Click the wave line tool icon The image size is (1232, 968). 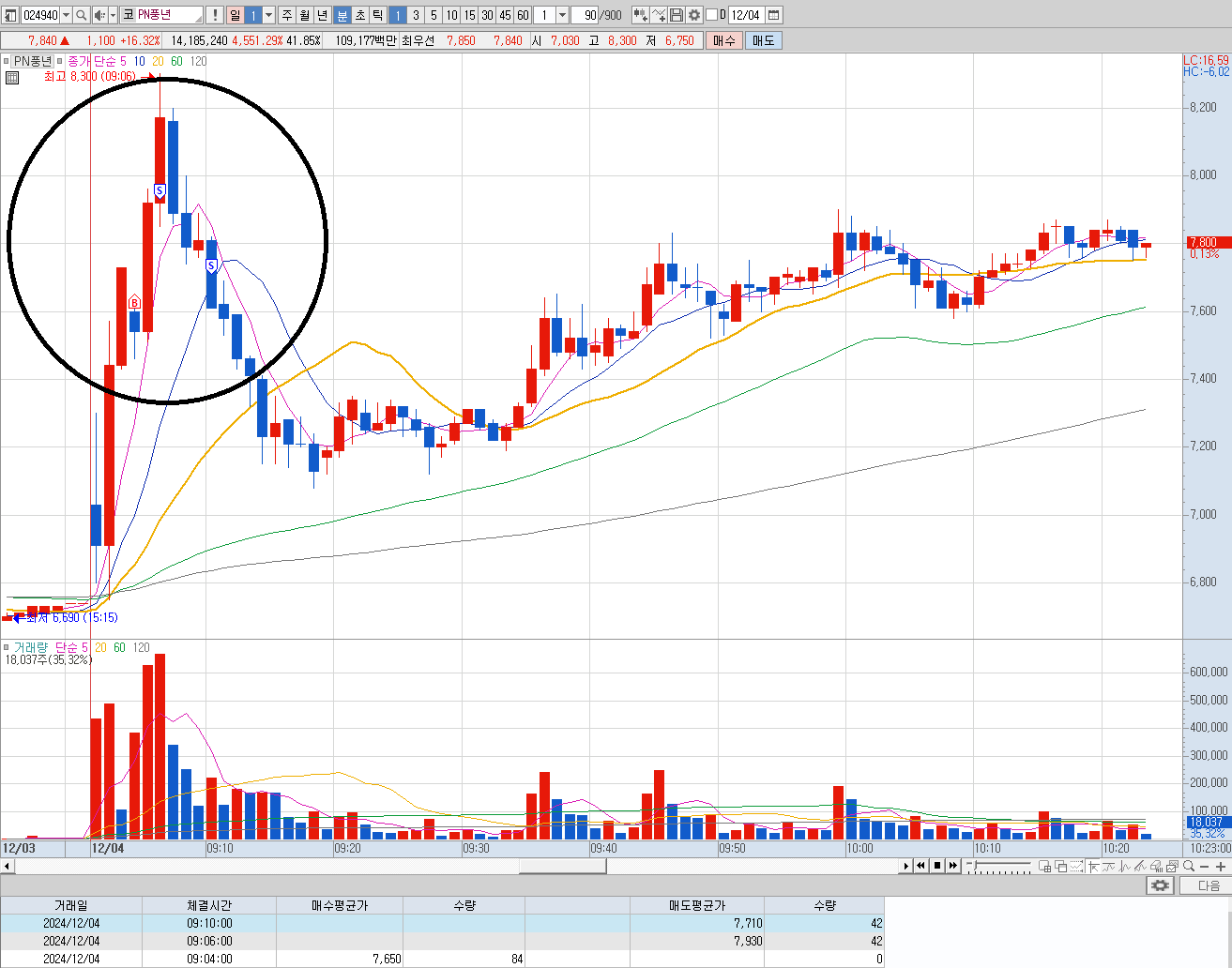[1108, 866]
